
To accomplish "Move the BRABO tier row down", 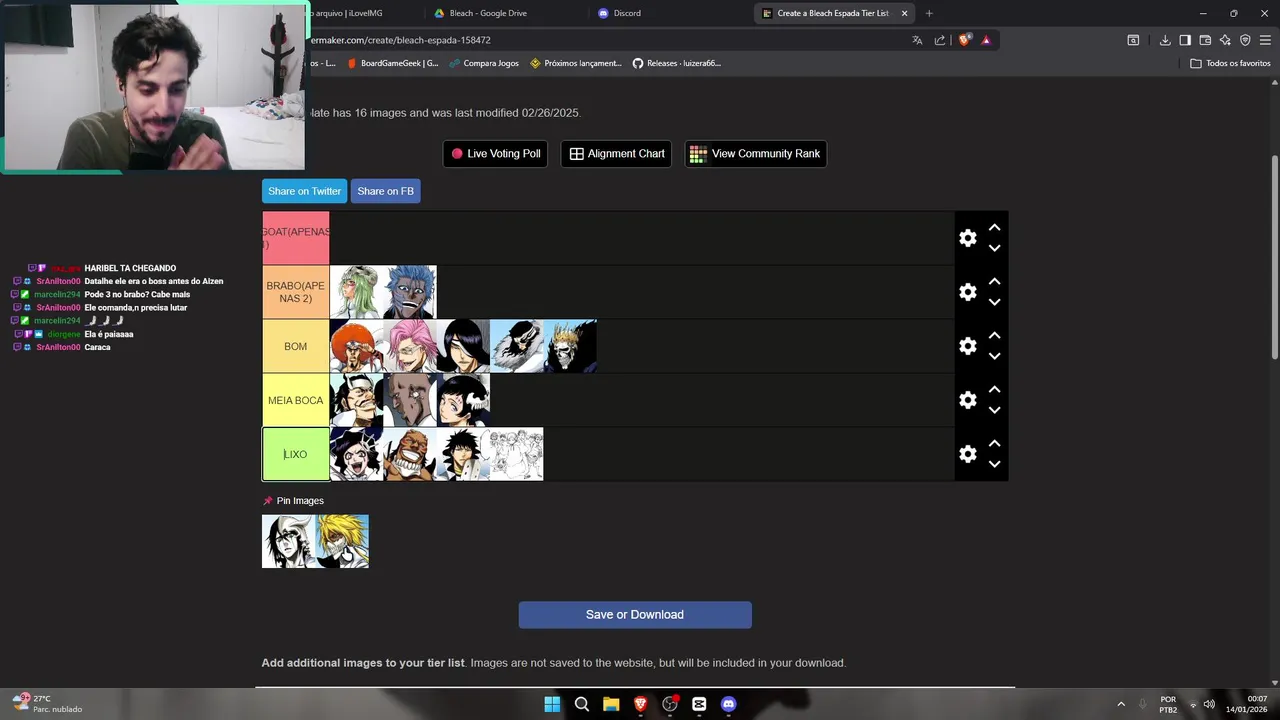I will coord(994,302).
